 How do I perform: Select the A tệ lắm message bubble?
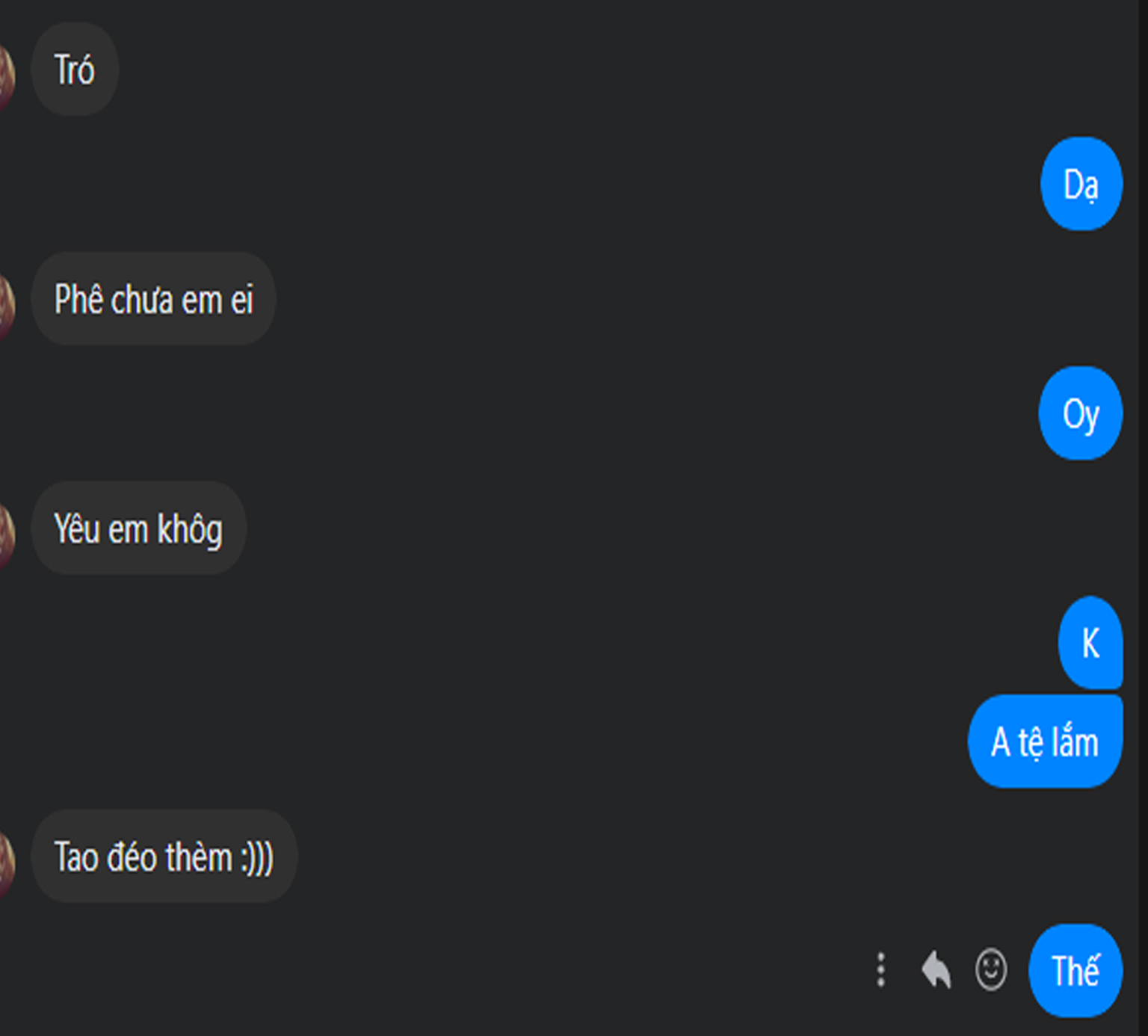(x=1045, y=741)
